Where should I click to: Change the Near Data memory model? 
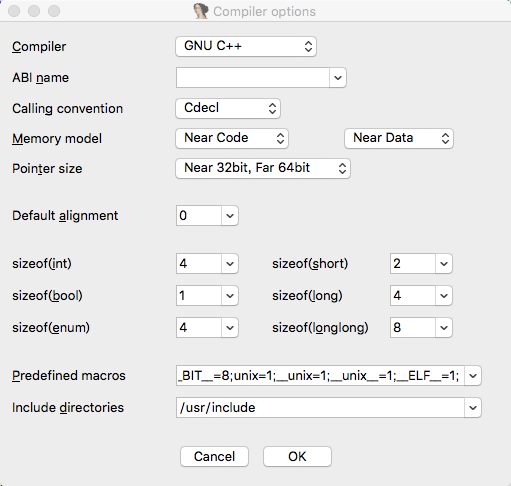(x=399, y=138)
